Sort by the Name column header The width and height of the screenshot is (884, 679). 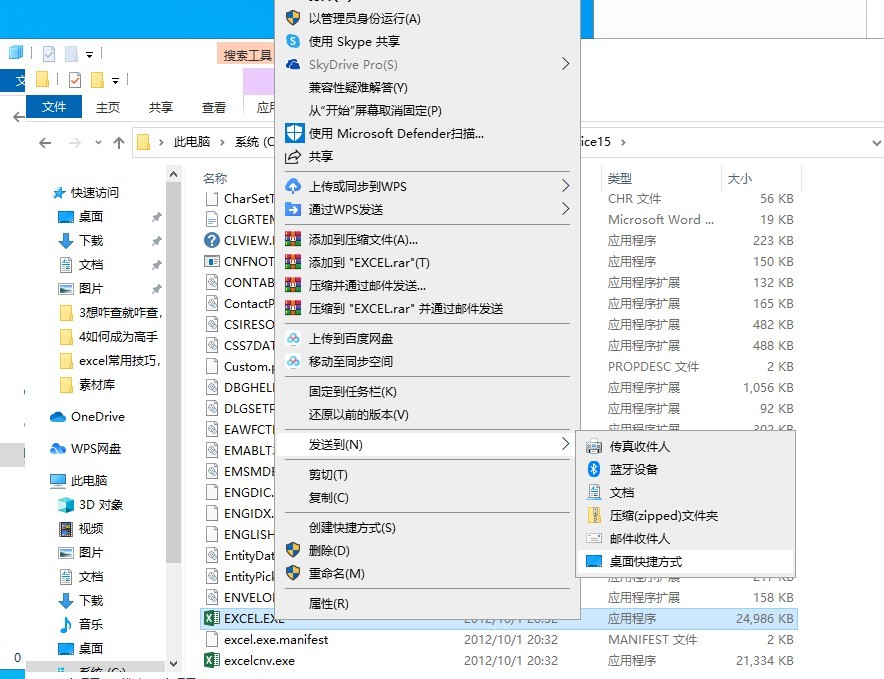215,179
